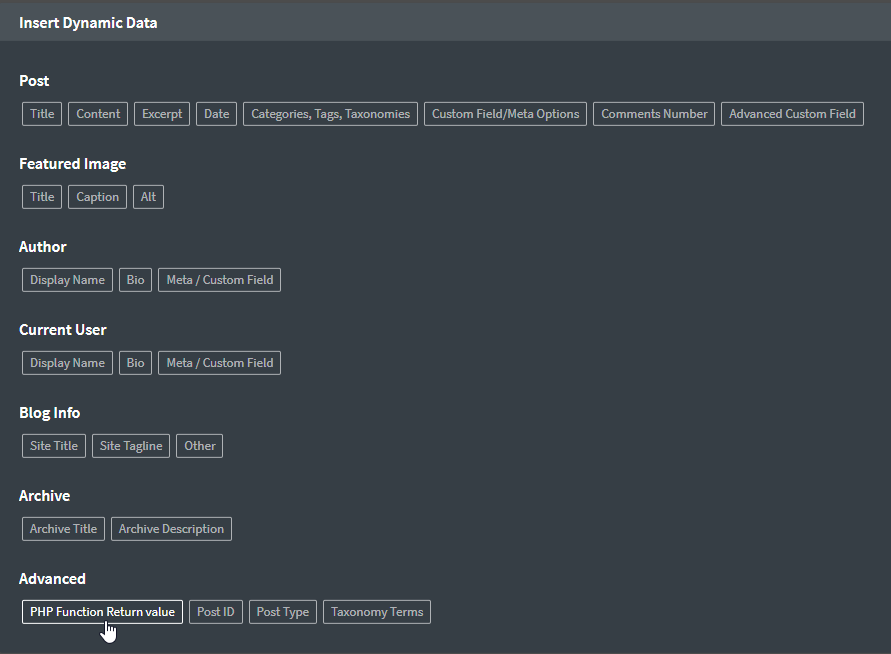Viewport: 891px width, 654px height.
Task: Click the Featured Image Alt button
Action: 148,197
